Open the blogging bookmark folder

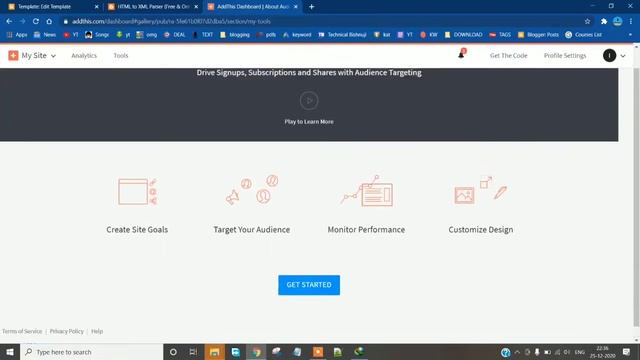[x=235, y=35]
